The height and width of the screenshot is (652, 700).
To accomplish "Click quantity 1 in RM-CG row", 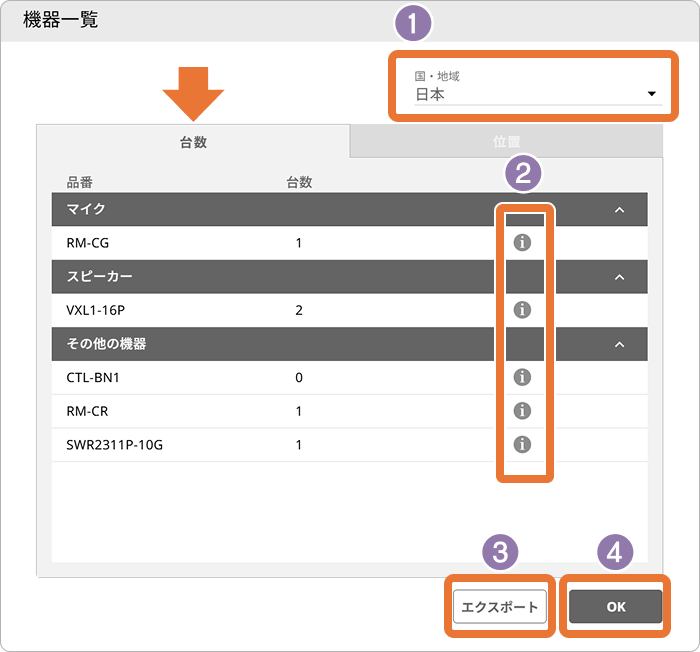I will coord(299,243).
